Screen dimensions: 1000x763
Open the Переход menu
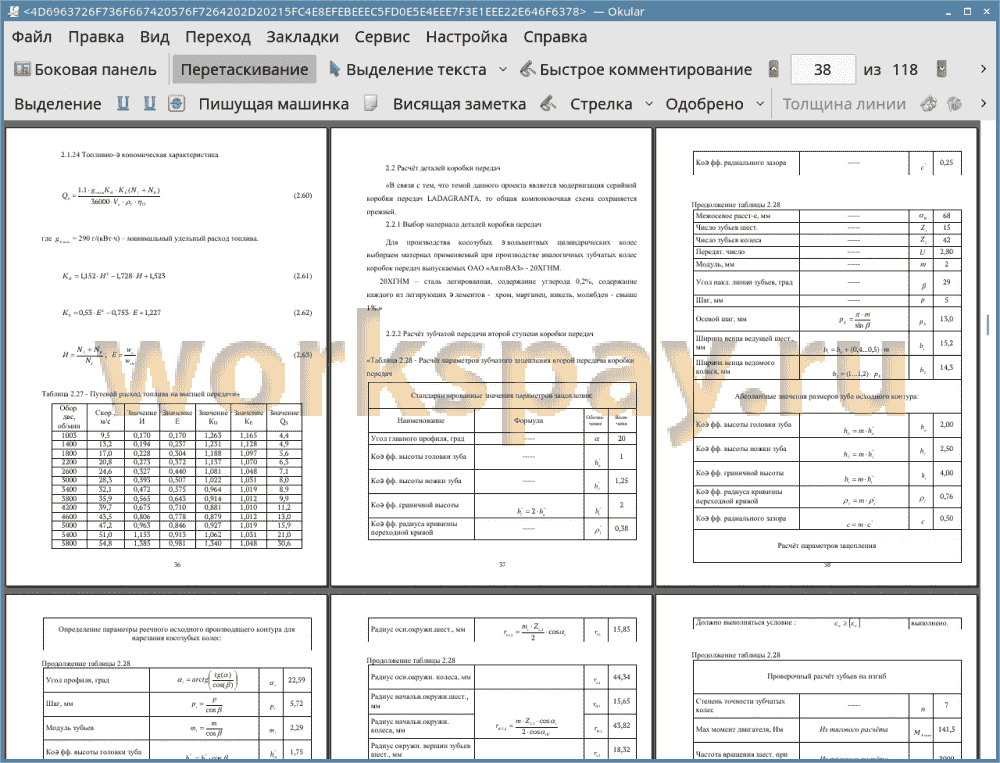click(x=217, y=37)
